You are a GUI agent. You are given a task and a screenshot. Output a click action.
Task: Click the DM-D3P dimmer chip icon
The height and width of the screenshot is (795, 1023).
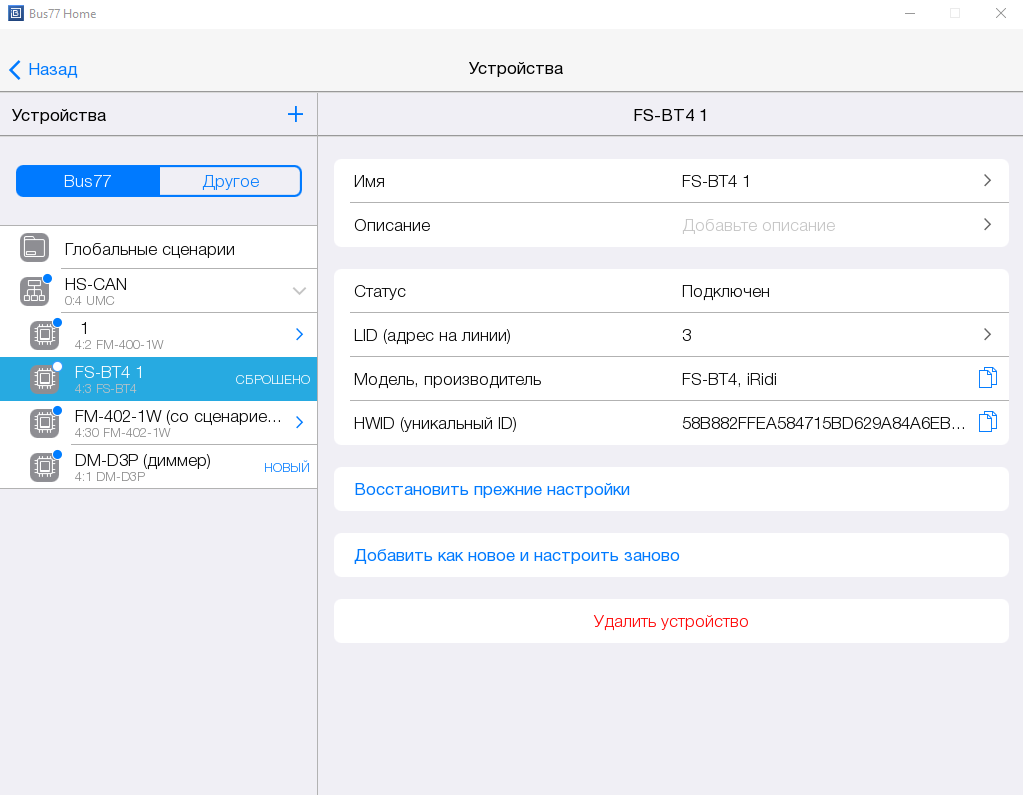coord(44,467)
